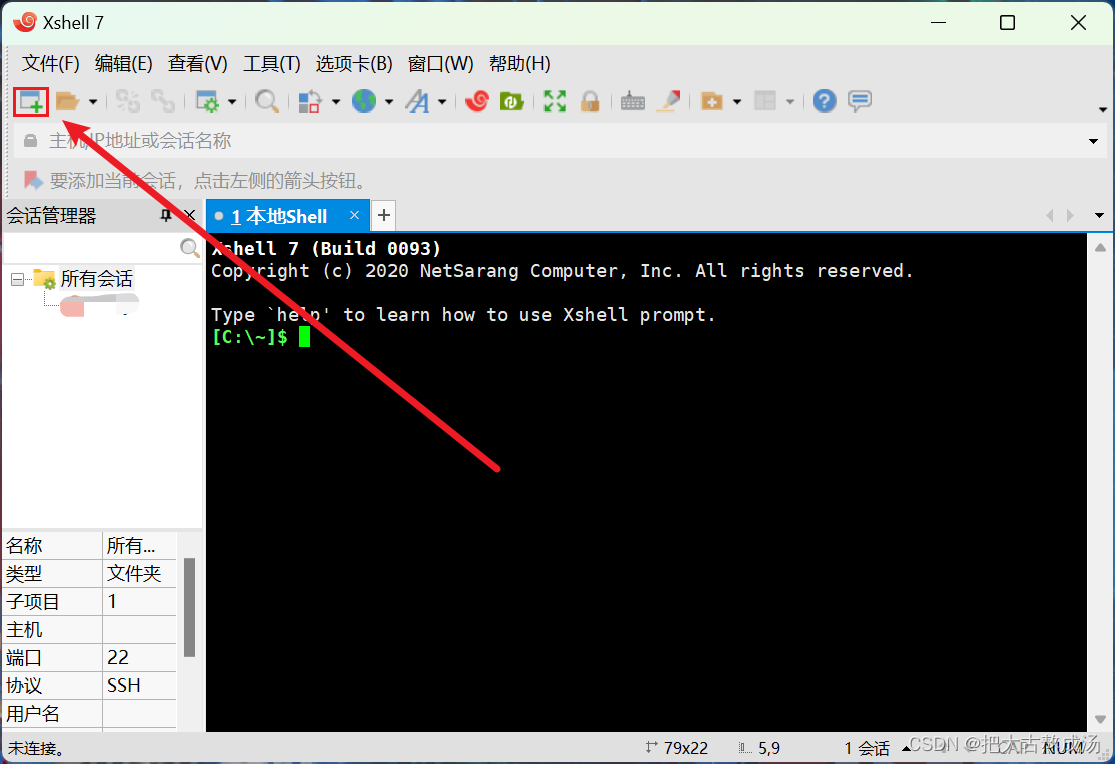The height and width of the screenshot is (764, 1115).
Task: Expand the folder-plus dropdown arrow
Action: click(737, 102)
